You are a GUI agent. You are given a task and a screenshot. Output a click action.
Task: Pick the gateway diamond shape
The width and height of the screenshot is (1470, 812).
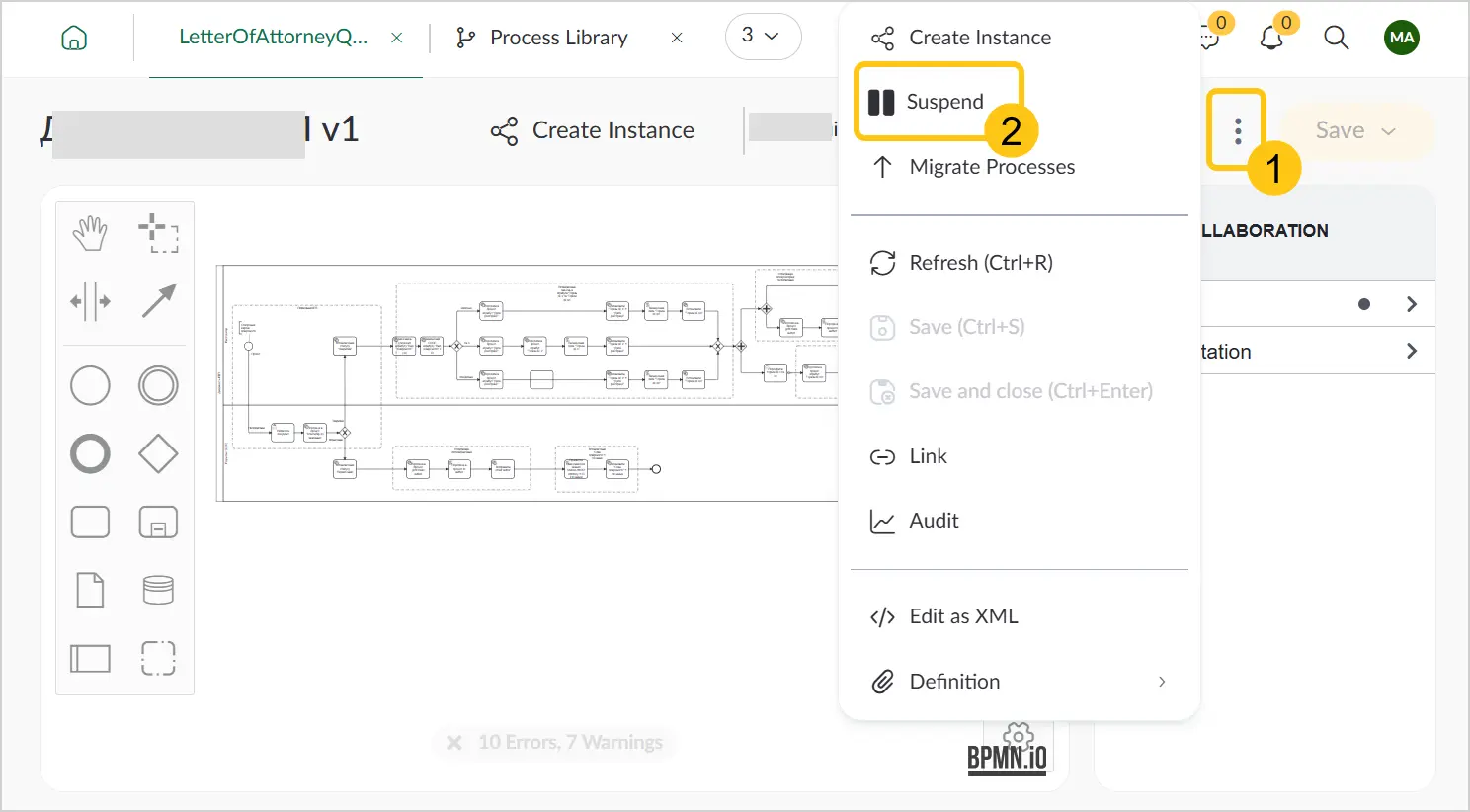click(x=158, y=453)
